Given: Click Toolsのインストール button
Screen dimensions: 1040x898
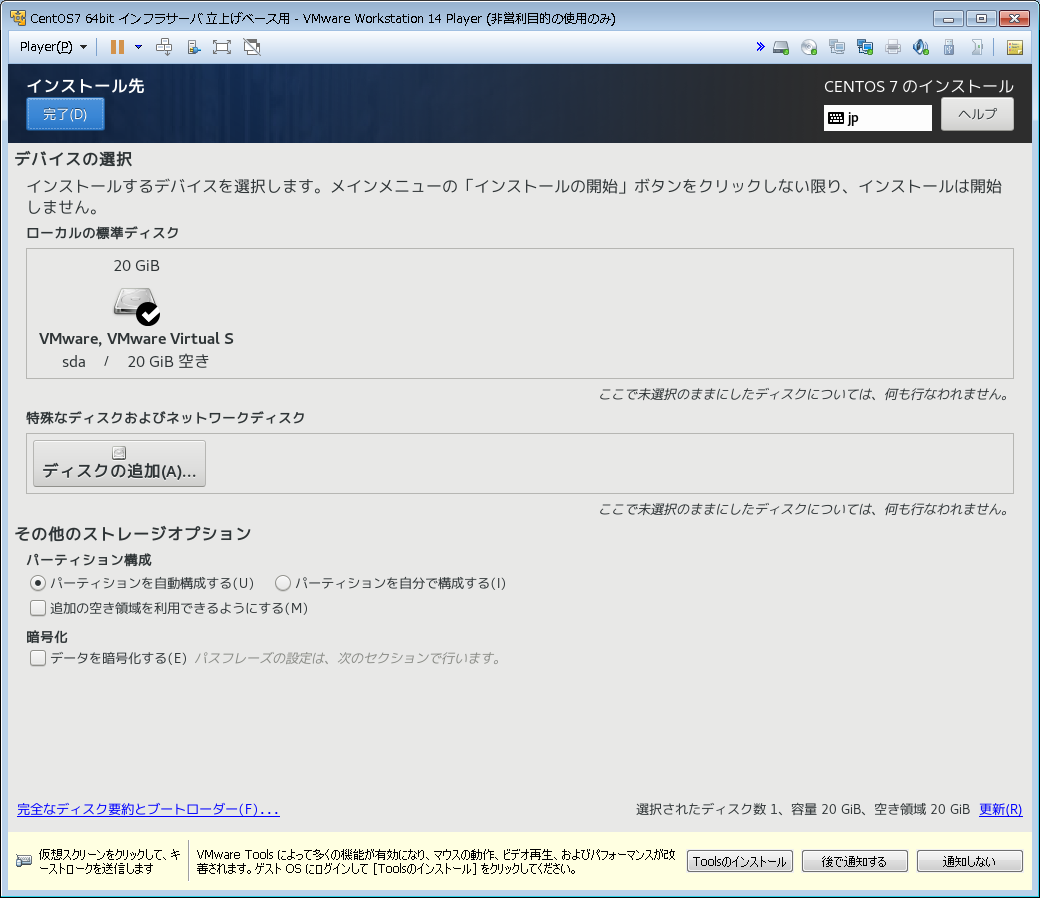Looking at the screenshot, I should (x=740, y=862).
